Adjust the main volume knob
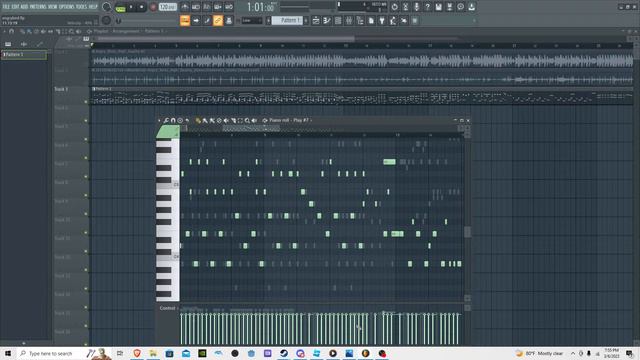 point(107,7)
